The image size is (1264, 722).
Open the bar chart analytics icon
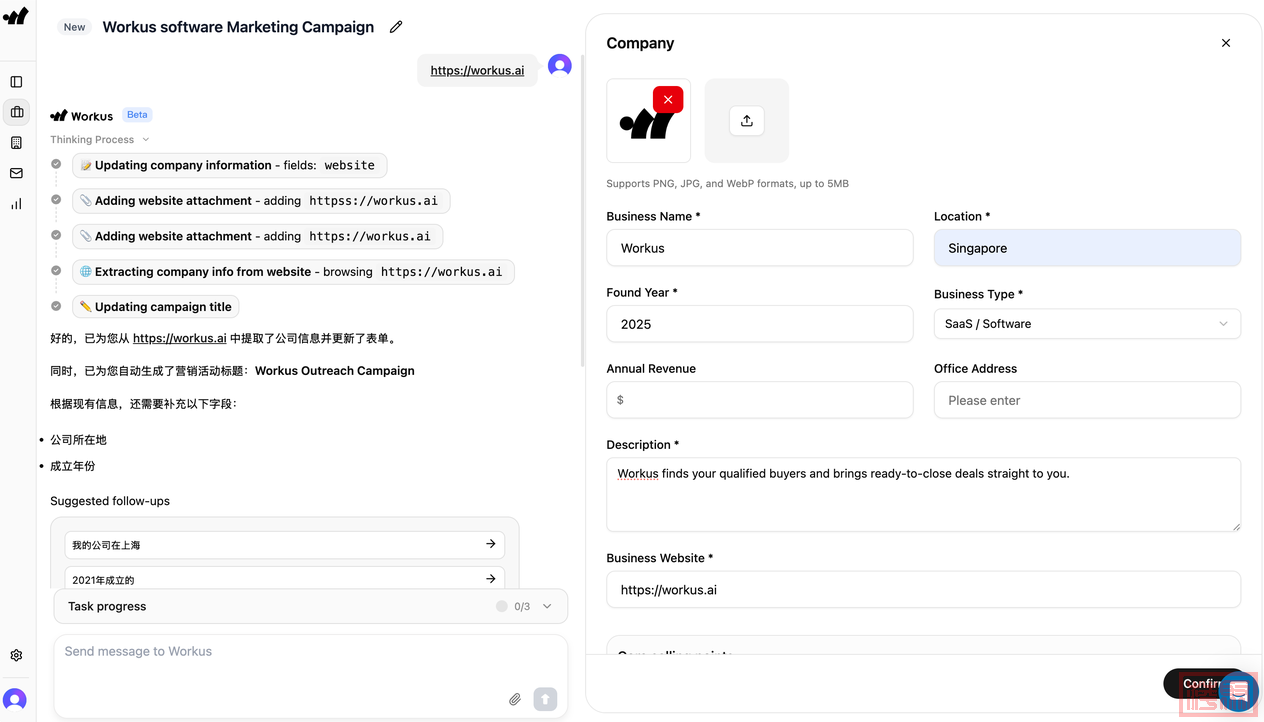pos(16,204)
